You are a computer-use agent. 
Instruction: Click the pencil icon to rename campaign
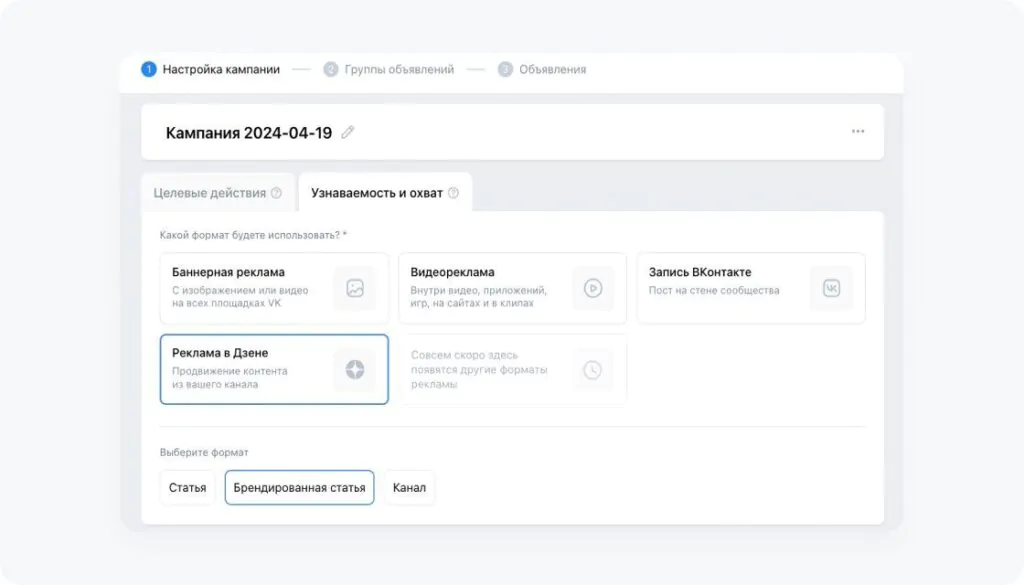click(347, 133)
